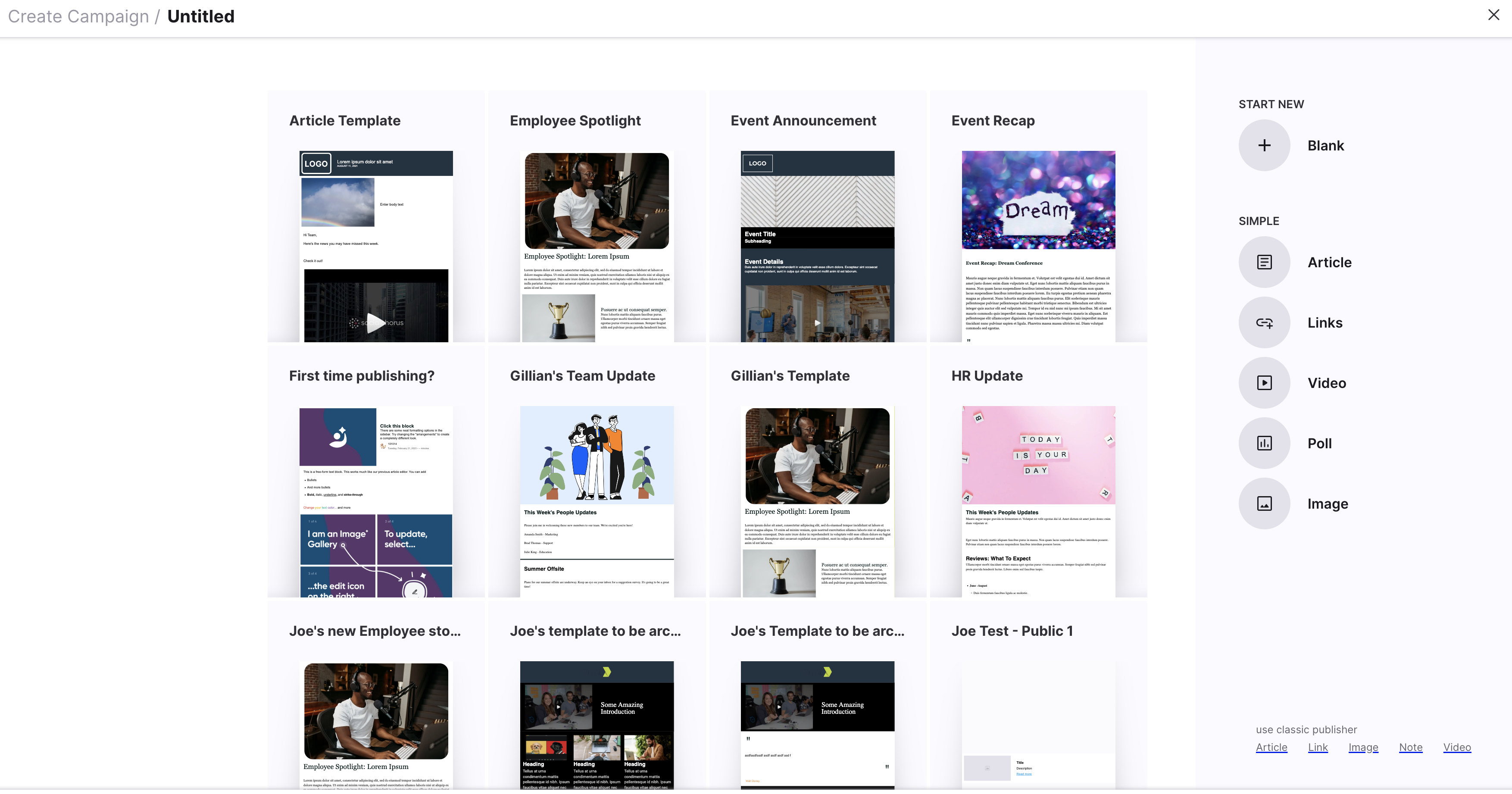Click the Event Recap title
1512x794 pixels.
993,120
